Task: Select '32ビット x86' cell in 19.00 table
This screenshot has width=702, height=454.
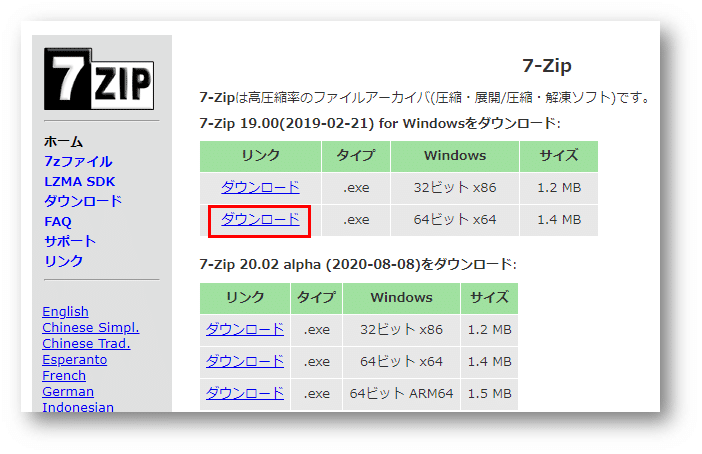Action: tap(455, 188)
